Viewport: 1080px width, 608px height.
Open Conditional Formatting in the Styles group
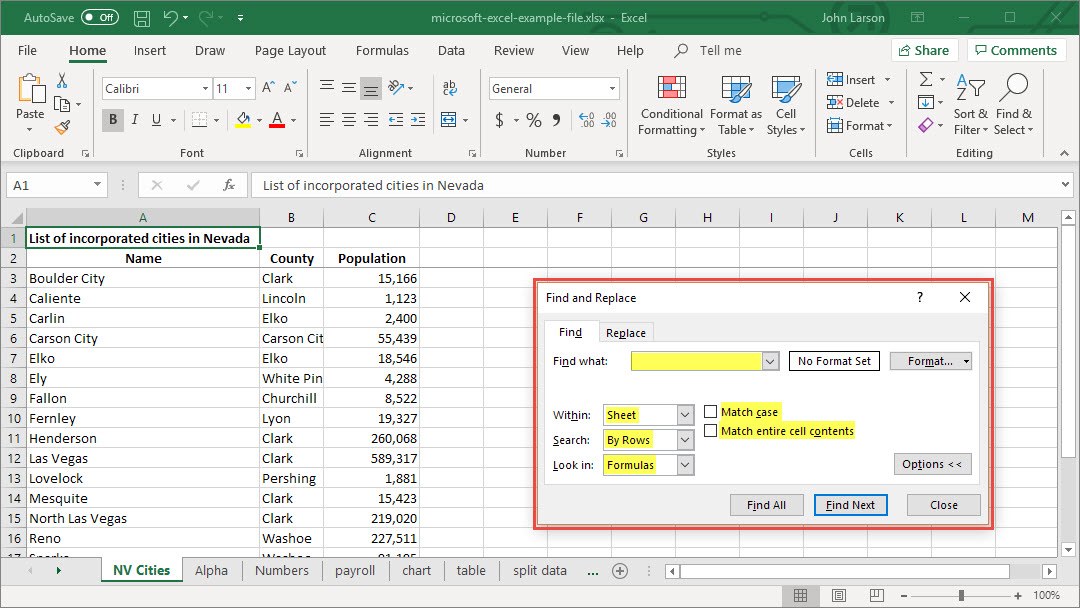point(671,105)
